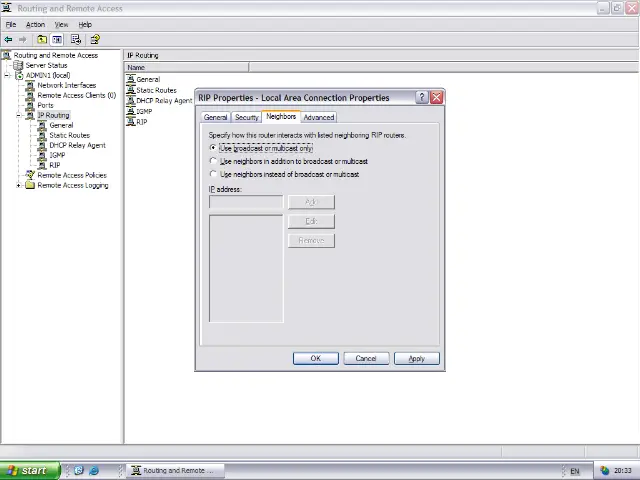Click the Up one level folder icon
Screen dimensions: 640x480
[42, 40]
